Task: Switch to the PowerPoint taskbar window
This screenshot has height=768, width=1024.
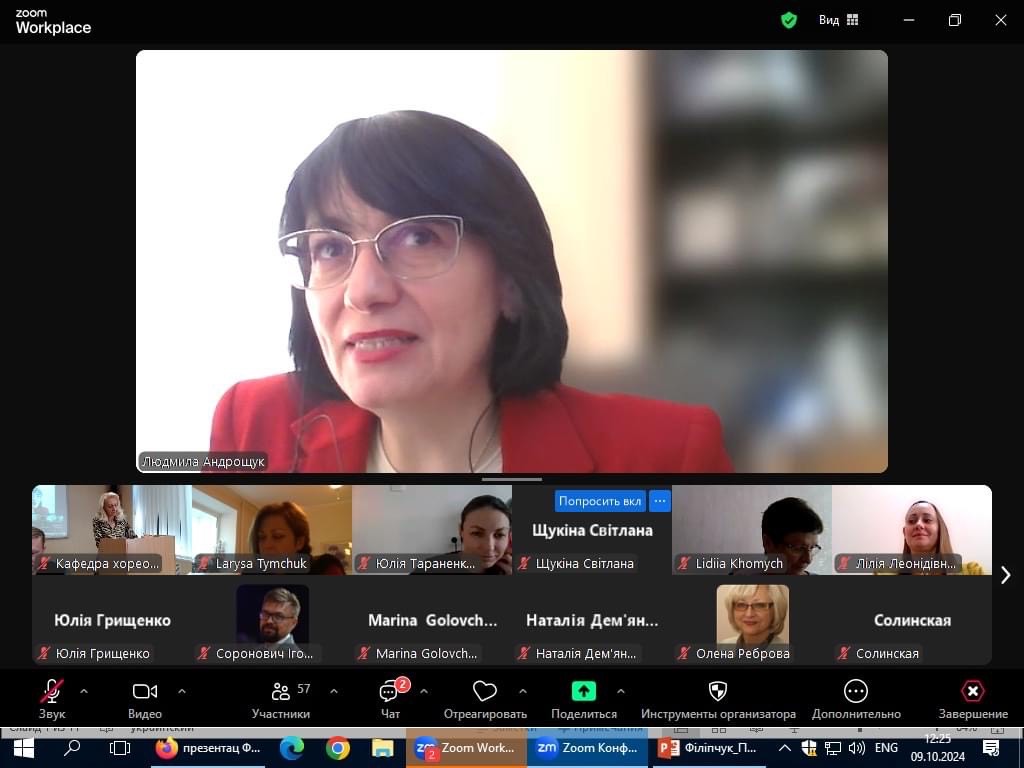Action: (708, 748)
